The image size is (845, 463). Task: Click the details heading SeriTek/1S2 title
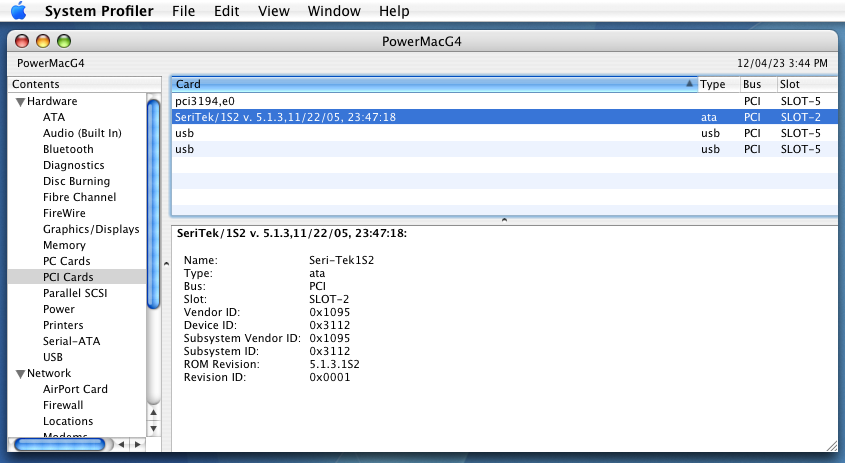292,233
